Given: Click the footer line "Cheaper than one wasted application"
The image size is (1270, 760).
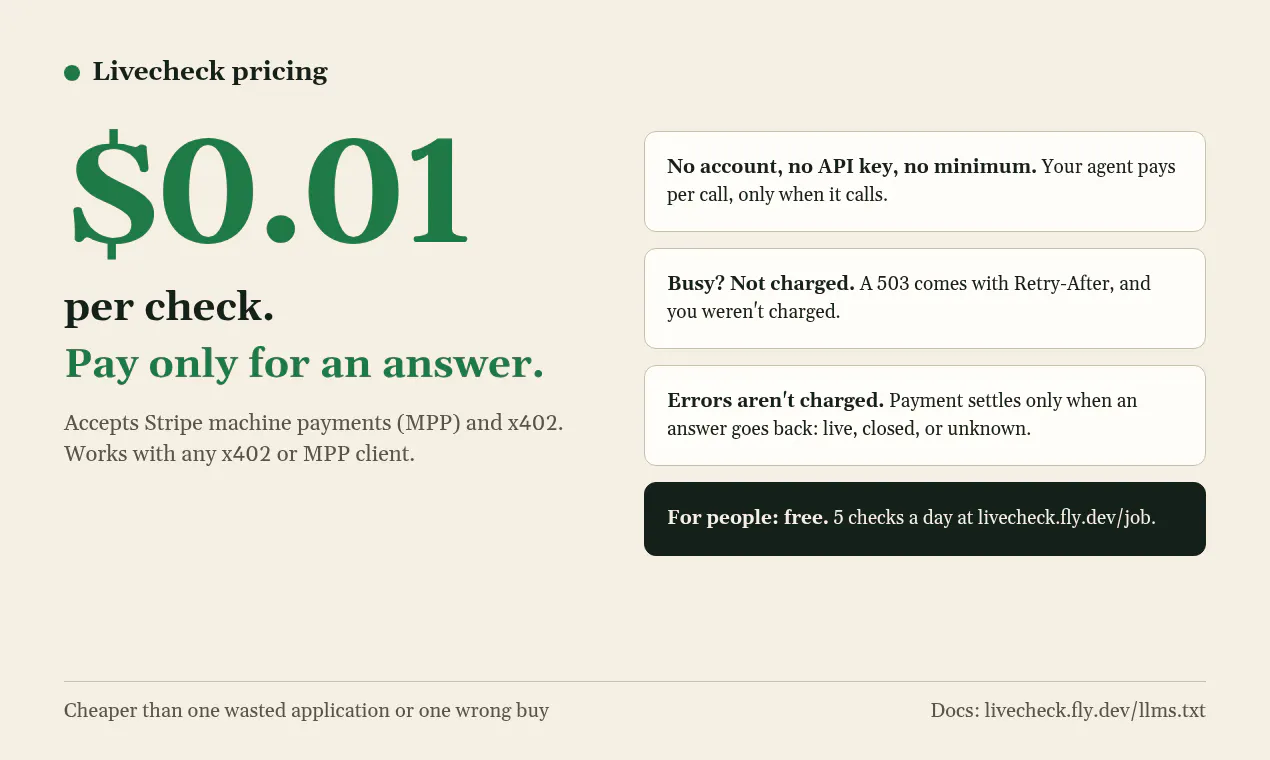Looking at the screenshot, I should tap(227, 711).
